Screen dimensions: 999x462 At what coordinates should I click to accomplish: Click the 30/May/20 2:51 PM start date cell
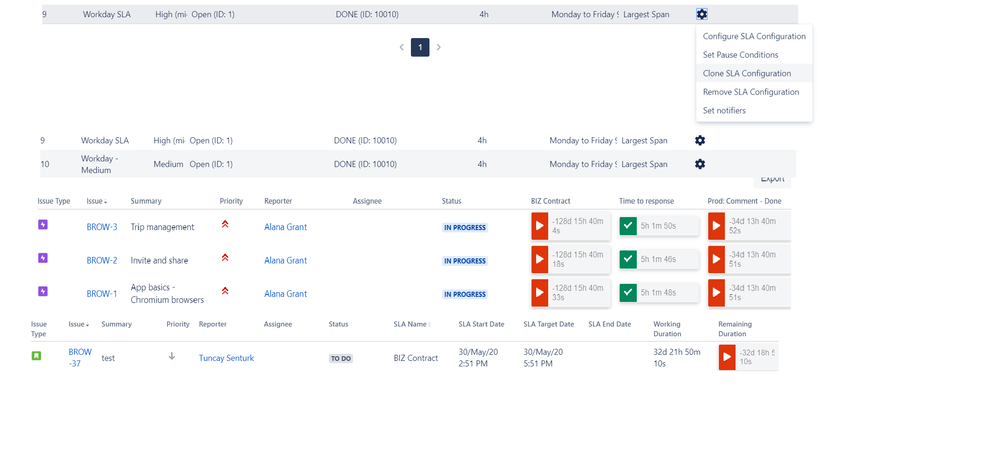tap(478, 357)
